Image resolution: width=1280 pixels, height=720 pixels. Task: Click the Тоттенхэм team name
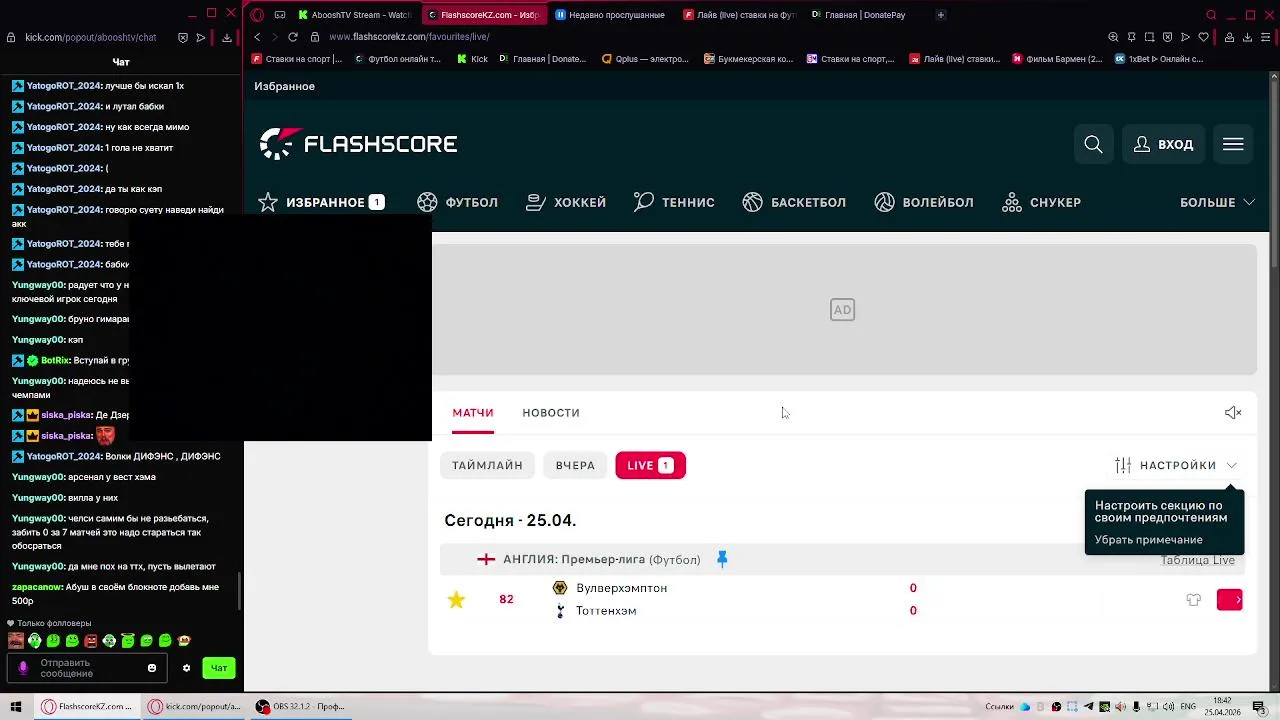[x=606, y=611]
